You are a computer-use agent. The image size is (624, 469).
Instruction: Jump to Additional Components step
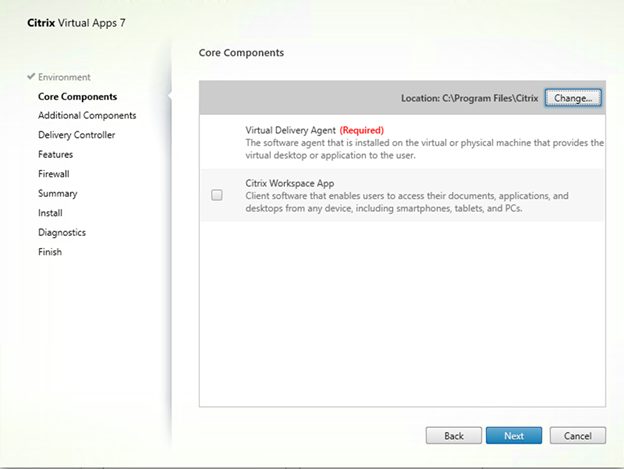87,115
